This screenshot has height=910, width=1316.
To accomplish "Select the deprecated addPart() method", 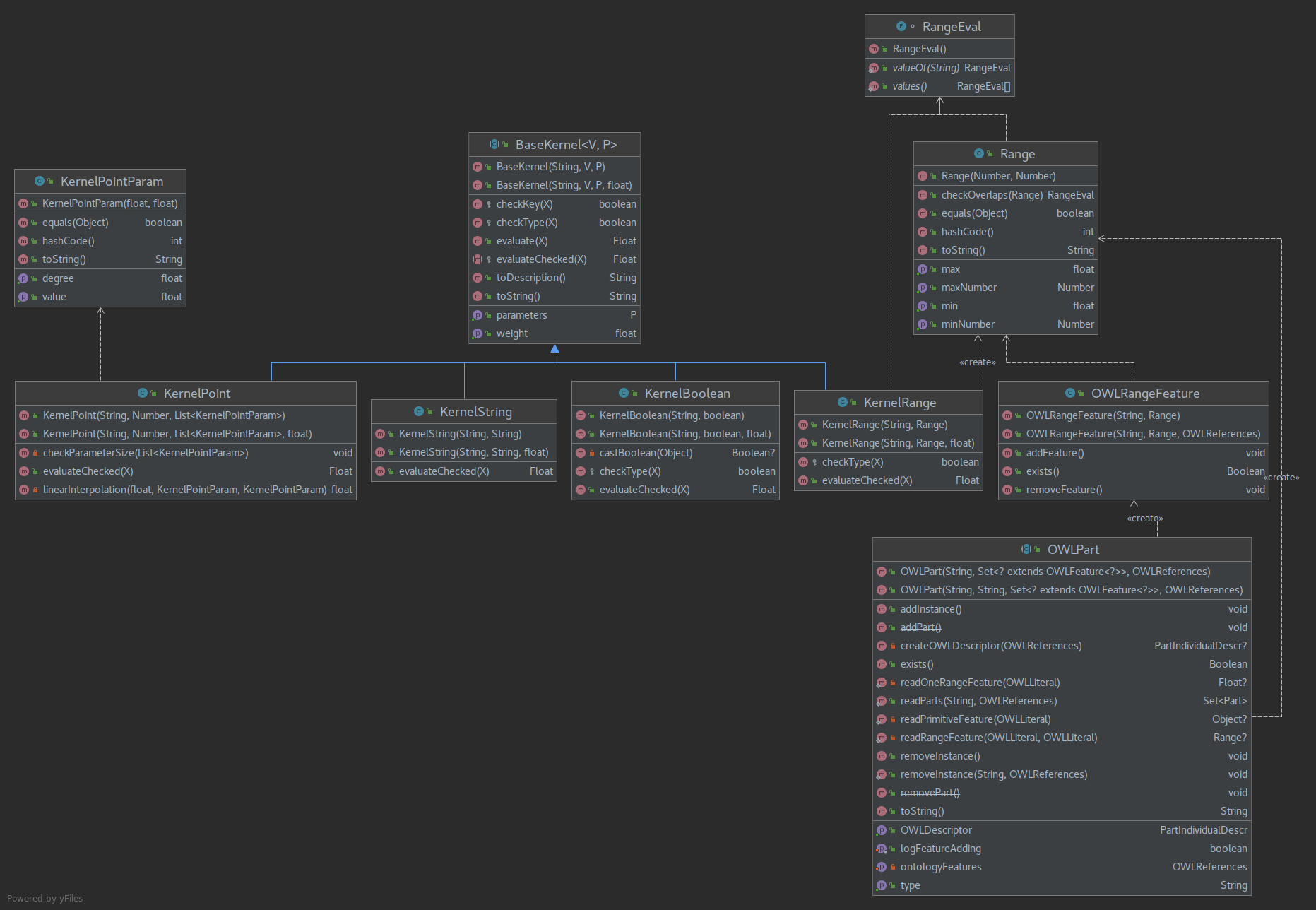I will click(x=920, y=627).
